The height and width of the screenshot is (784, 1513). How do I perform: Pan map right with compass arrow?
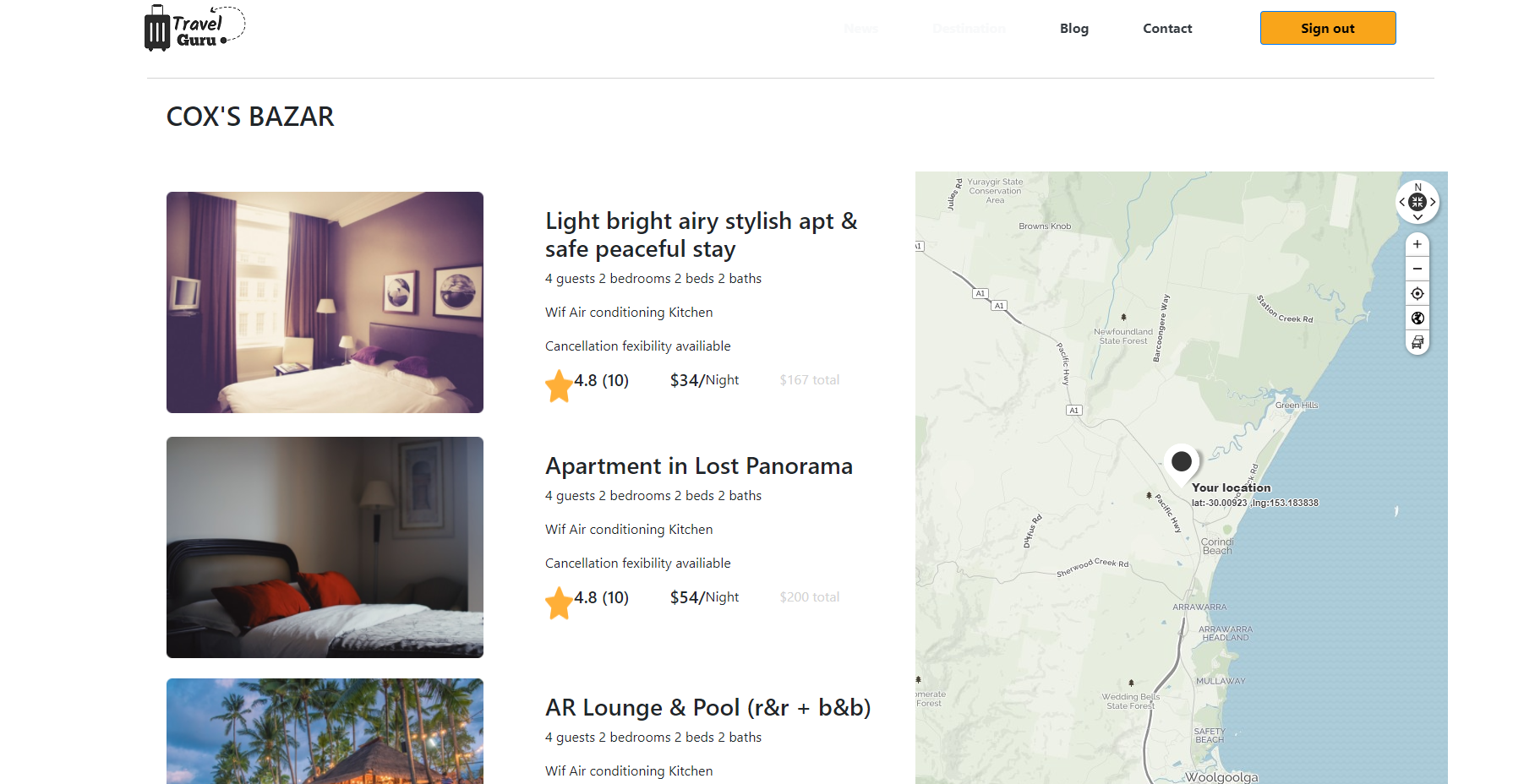[x=1433, y=202]
